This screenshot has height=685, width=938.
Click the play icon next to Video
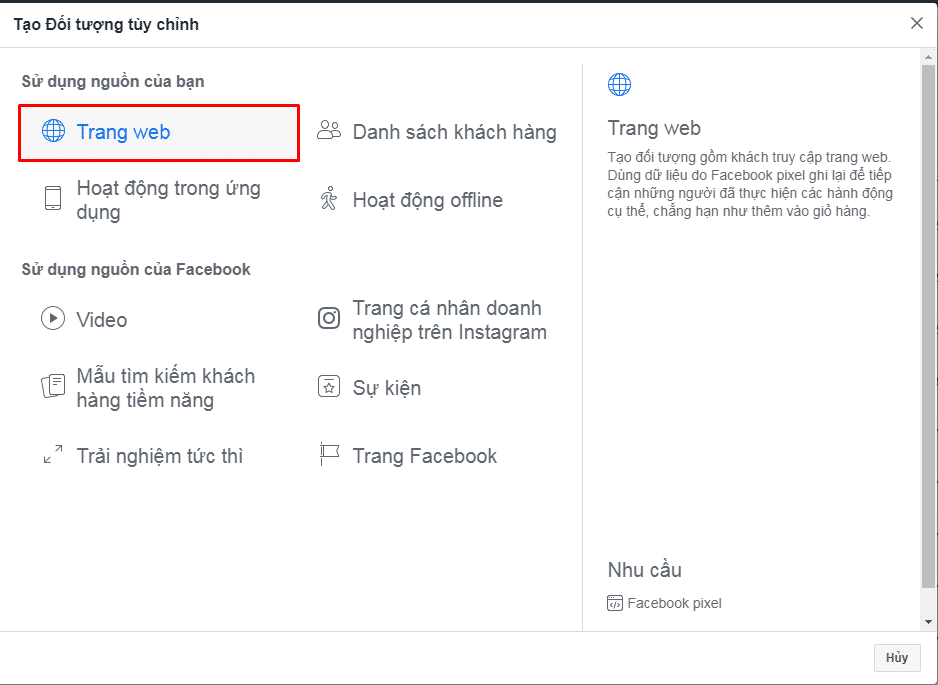(53, 318)
